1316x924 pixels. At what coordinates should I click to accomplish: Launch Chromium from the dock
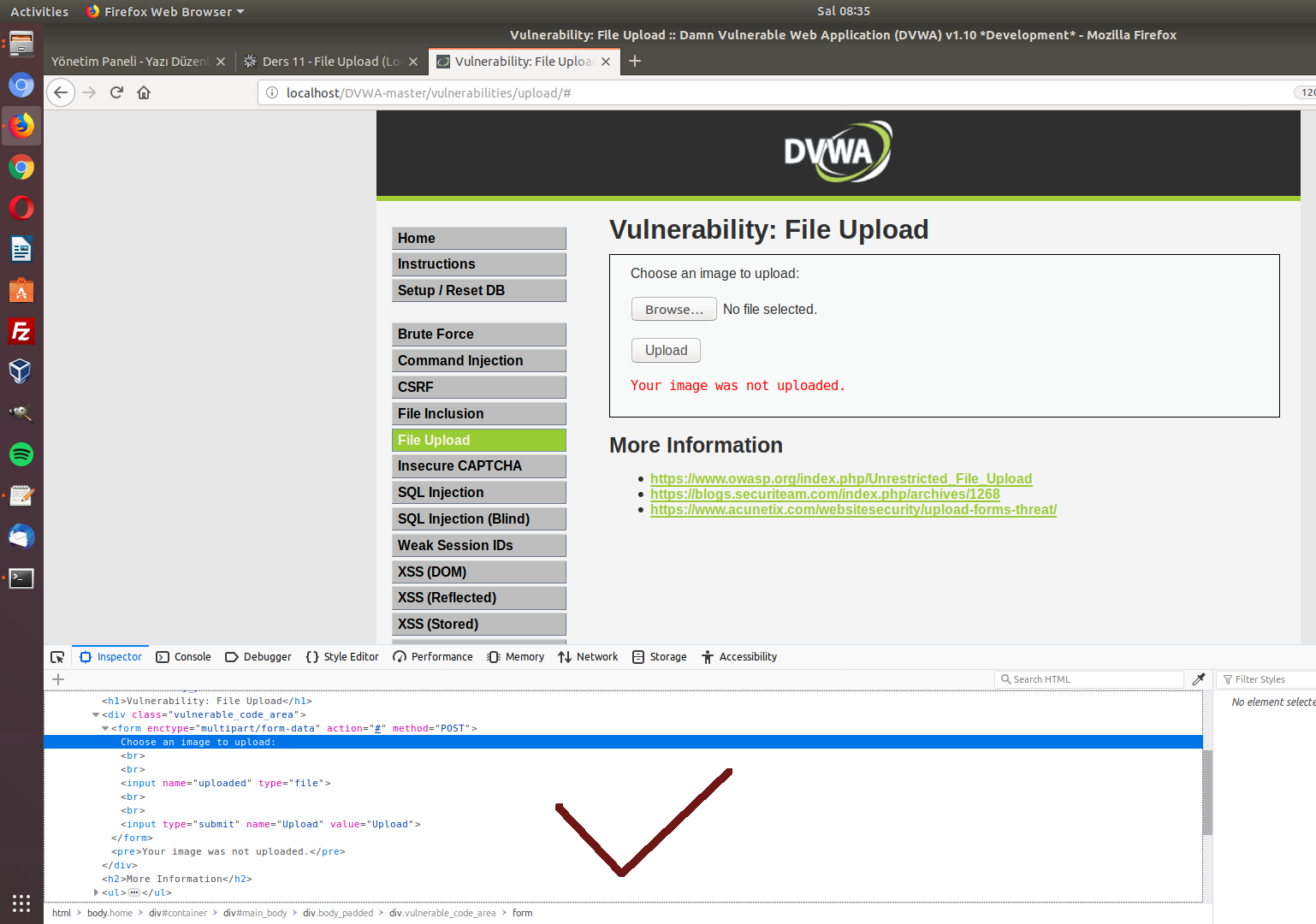point(21,85)
